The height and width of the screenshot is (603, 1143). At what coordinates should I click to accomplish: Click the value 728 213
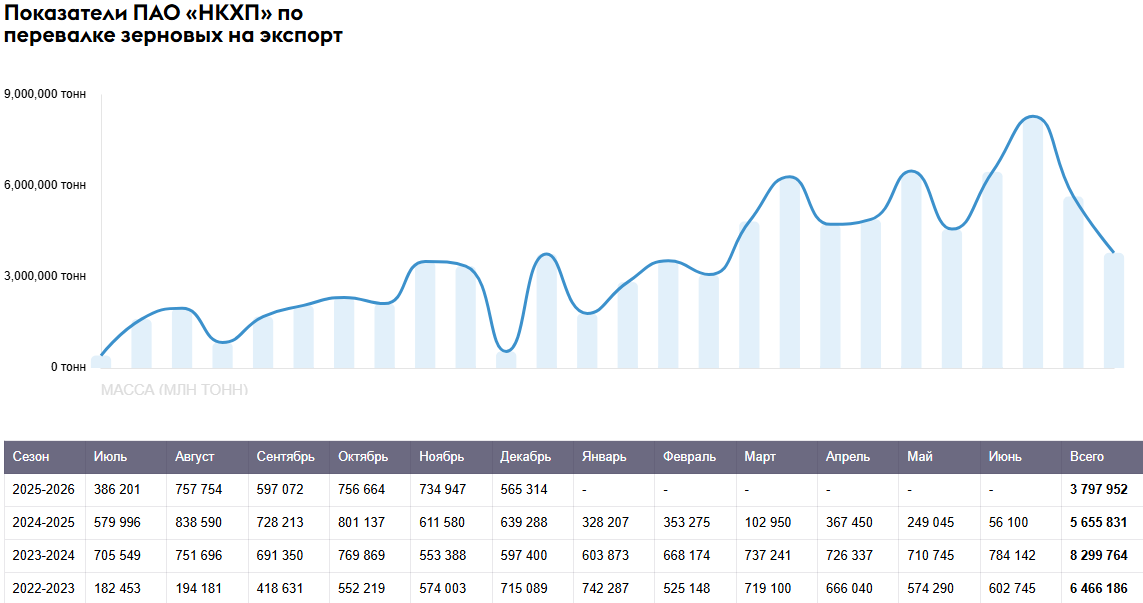pyautogui.click(x=280, y=522)
